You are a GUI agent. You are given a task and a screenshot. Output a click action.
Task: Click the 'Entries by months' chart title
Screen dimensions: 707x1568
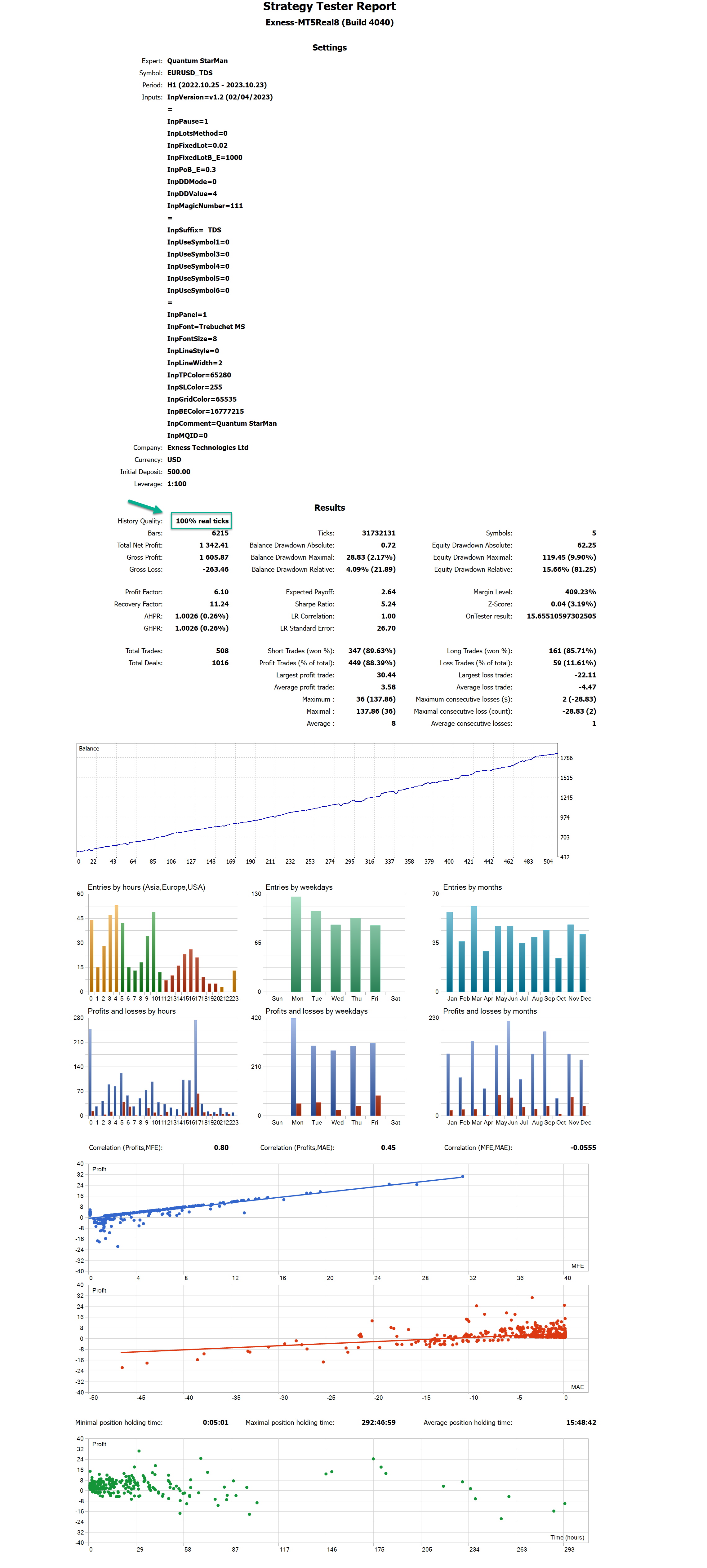(x=472, y=888)
